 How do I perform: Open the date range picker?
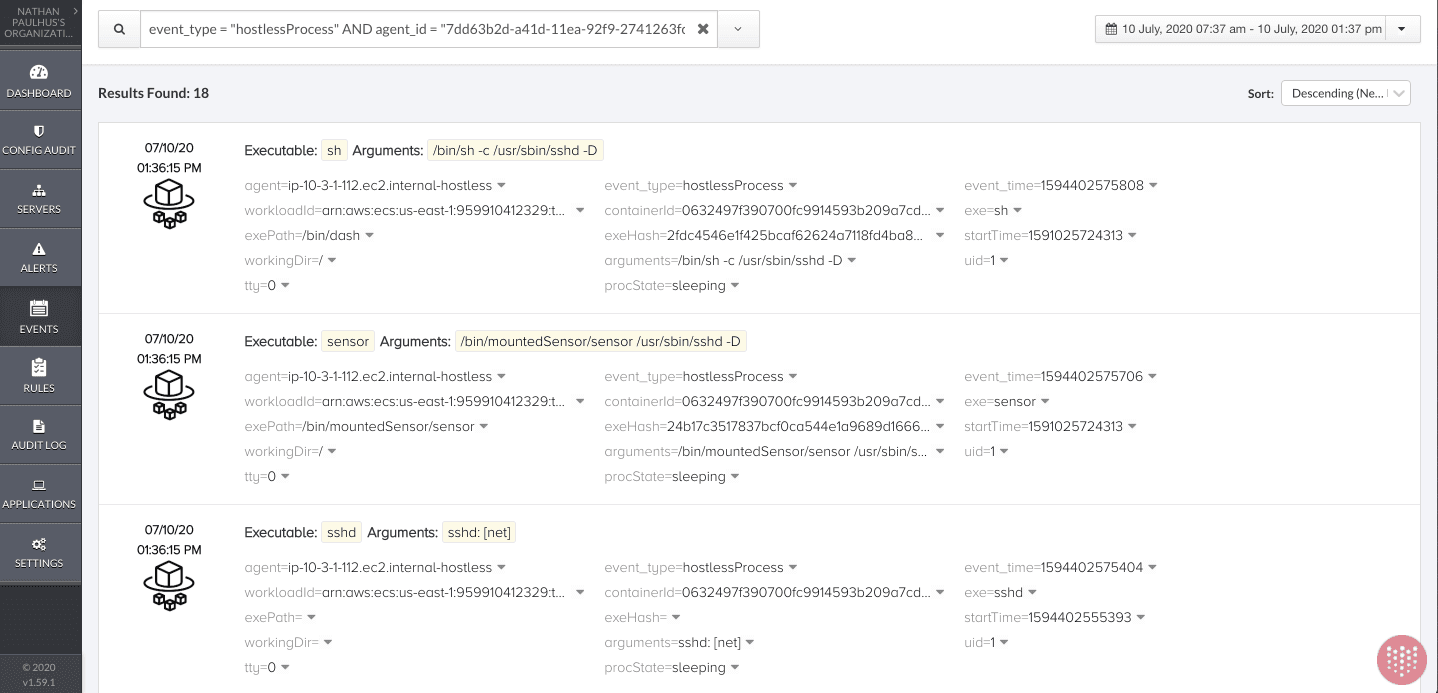click(x=1257, y=30)
